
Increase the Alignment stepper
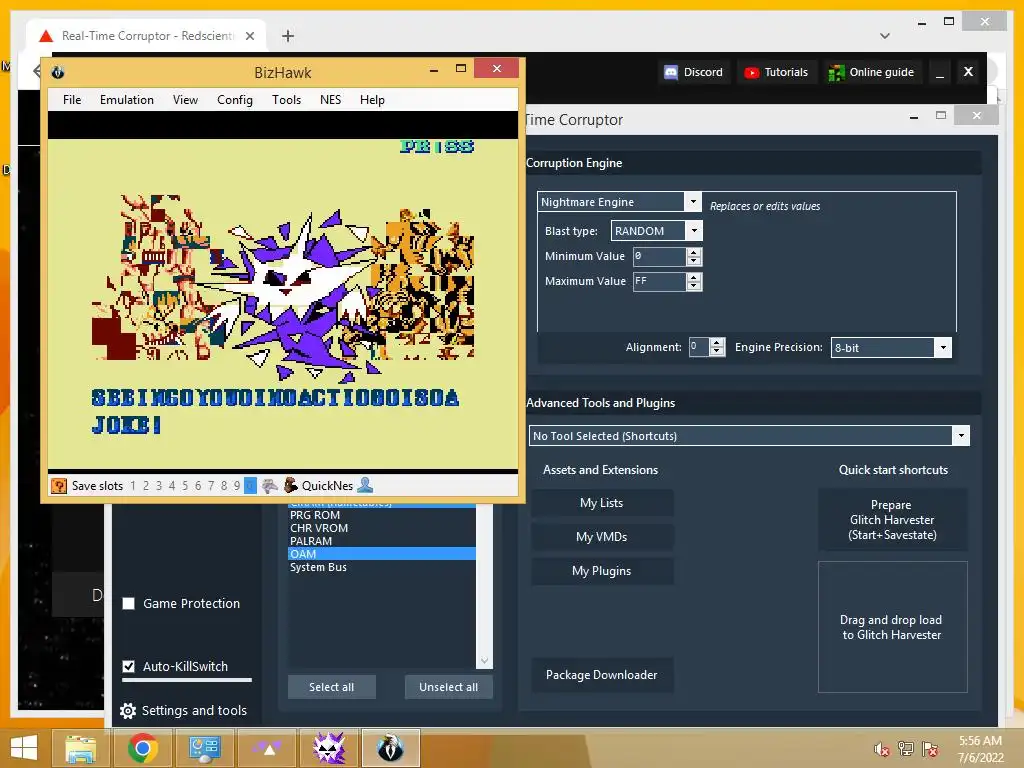coord(717,342)
